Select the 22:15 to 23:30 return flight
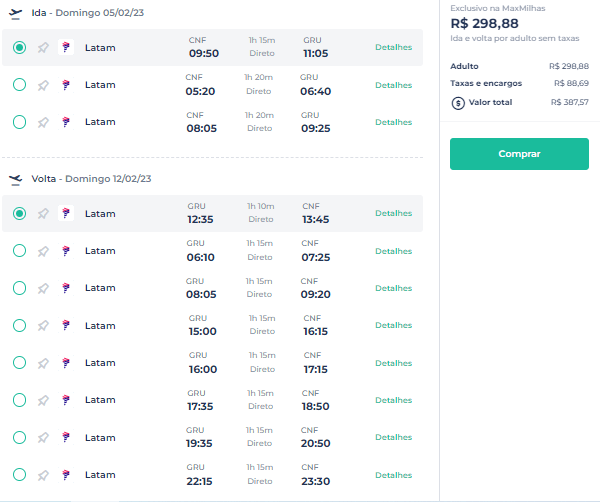 20,474
